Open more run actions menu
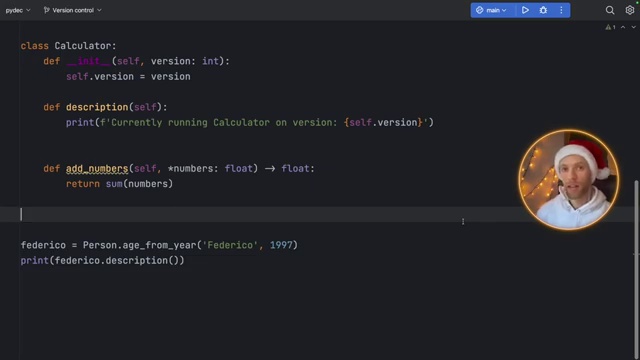 561,10
